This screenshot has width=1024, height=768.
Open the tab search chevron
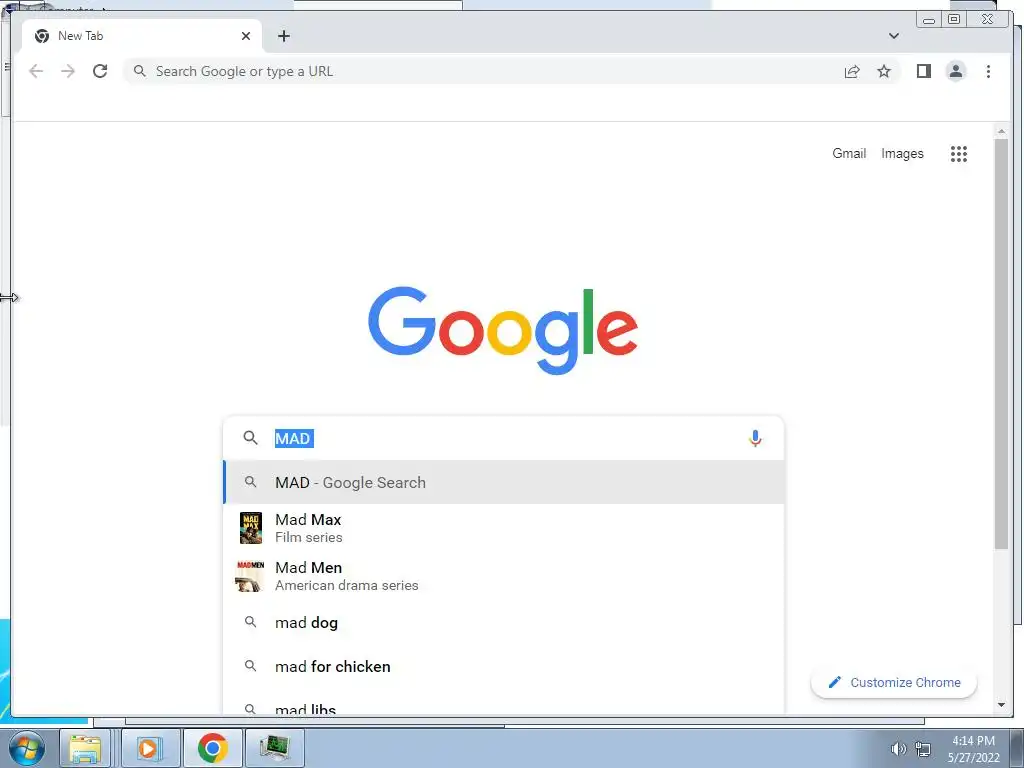pos(893,36)
